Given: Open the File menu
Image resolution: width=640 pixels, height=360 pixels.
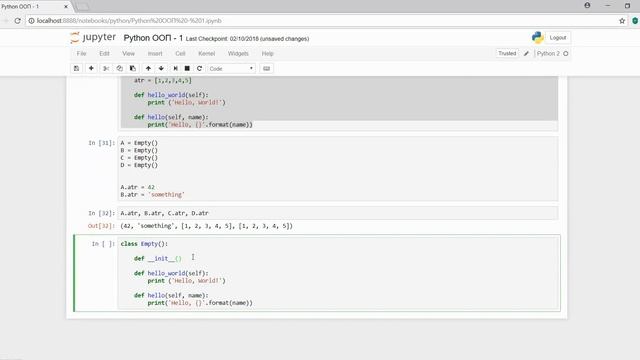Looking at the screenshot, I should pos(81,53).
